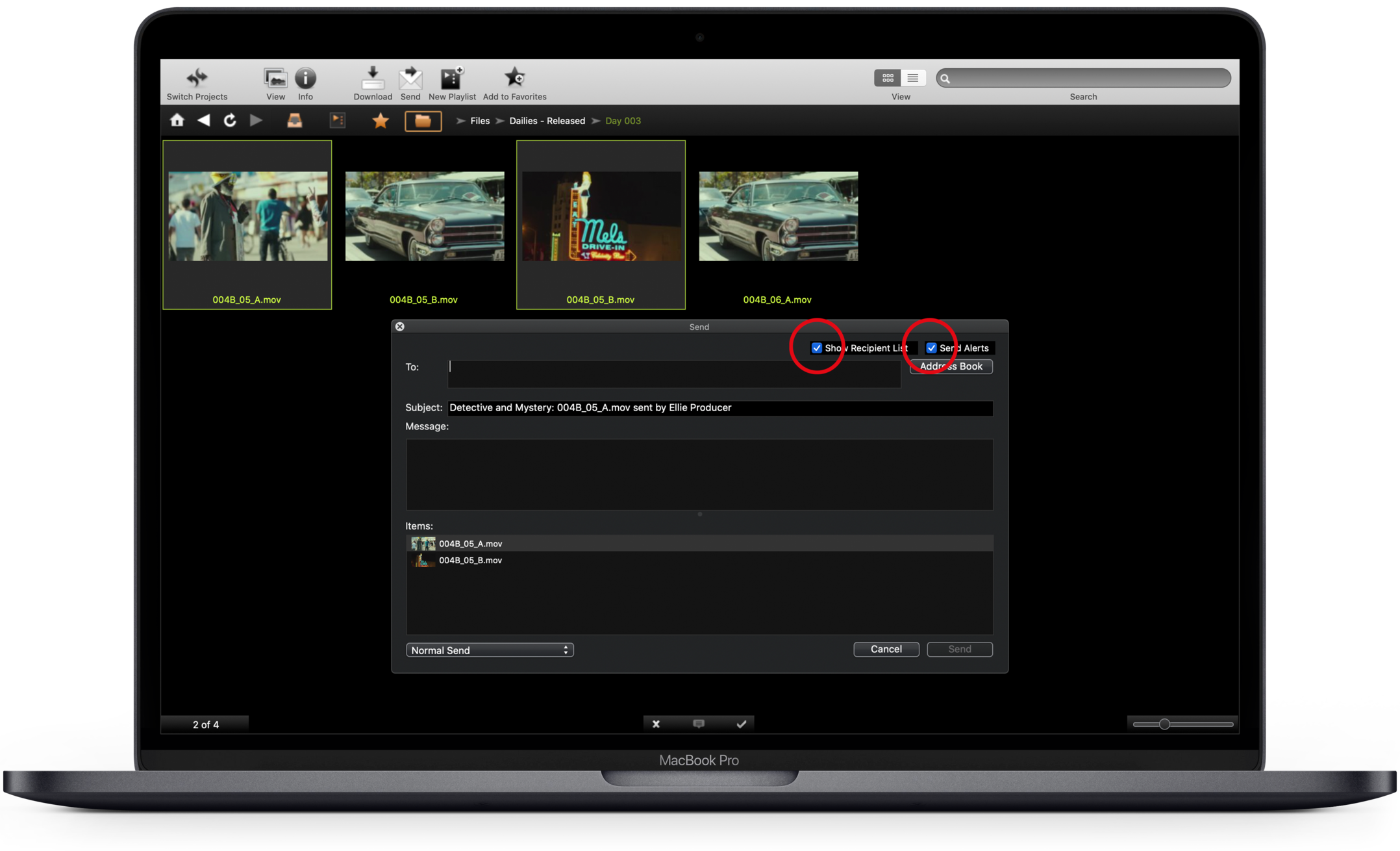Click the Download toolbar icon
1400x851 pixels.
(x=372, y=78)
